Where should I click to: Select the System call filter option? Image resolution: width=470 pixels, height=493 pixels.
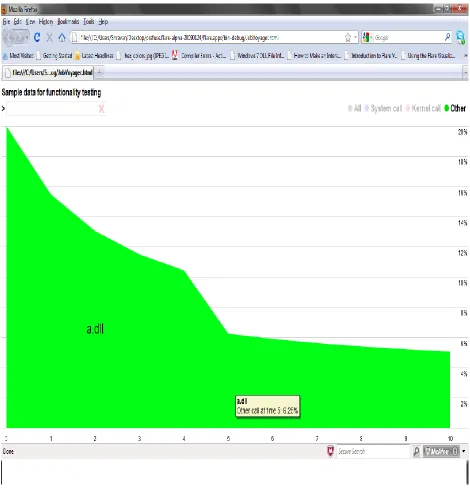383,108
